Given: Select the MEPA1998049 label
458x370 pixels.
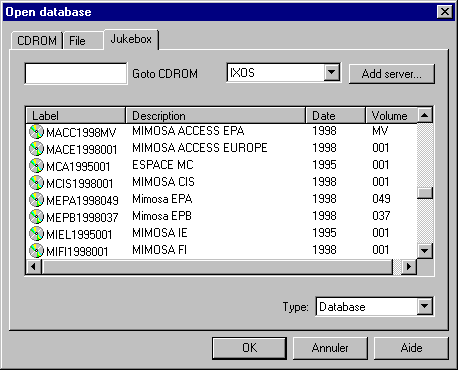Looking at the screenshot, I should click(x=82, y=201).
